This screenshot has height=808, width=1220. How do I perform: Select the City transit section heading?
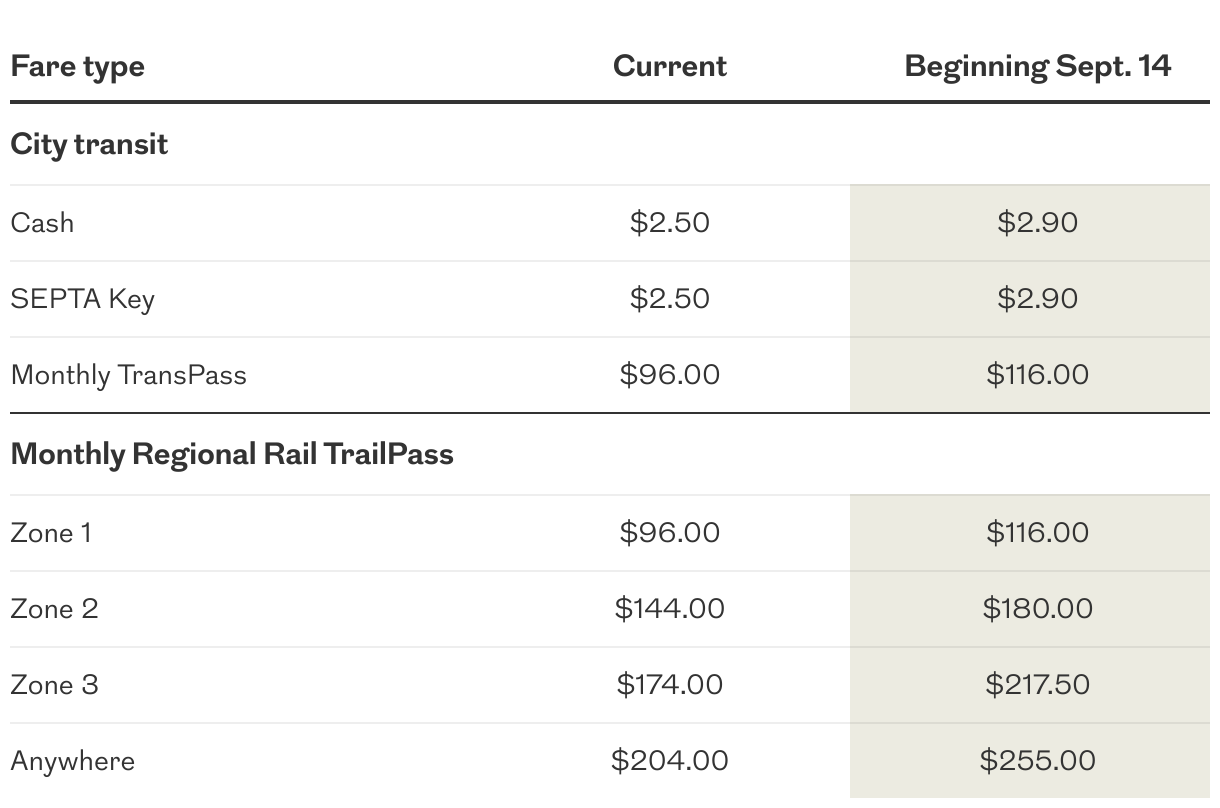pos(89,144)
